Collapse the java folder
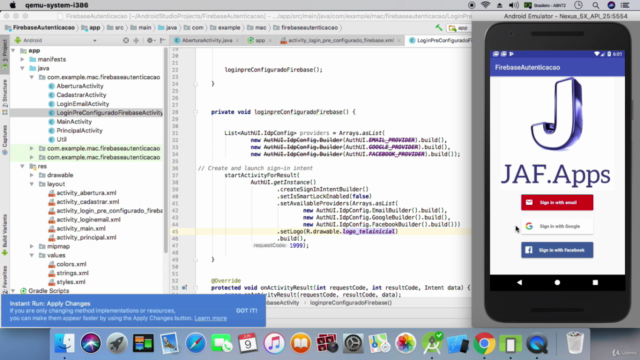 click(x=22, y=69)
